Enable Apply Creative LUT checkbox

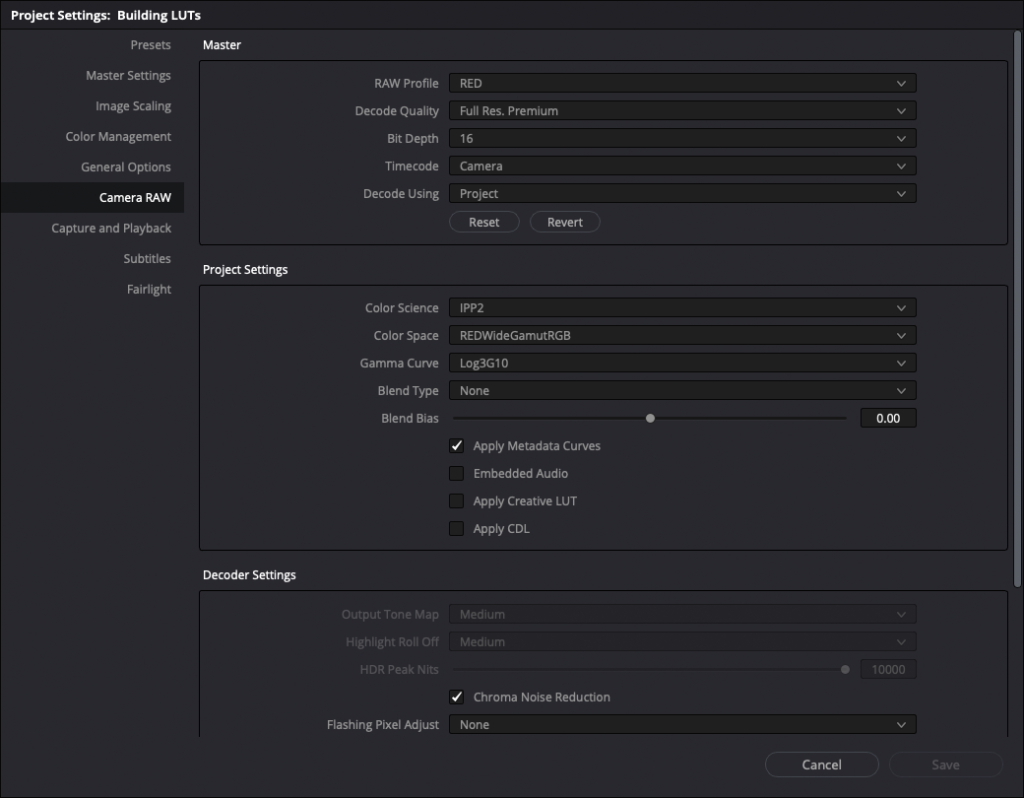tap(457, 501)
